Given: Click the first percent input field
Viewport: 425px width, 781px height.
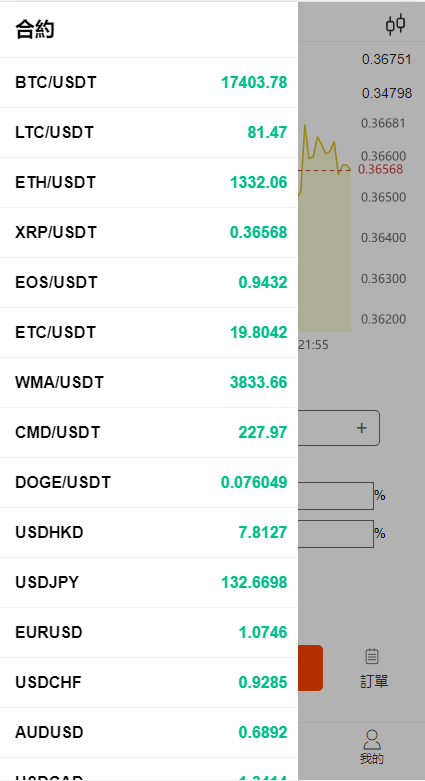Looking at the screenshot, I should click(x=336, y=496).
